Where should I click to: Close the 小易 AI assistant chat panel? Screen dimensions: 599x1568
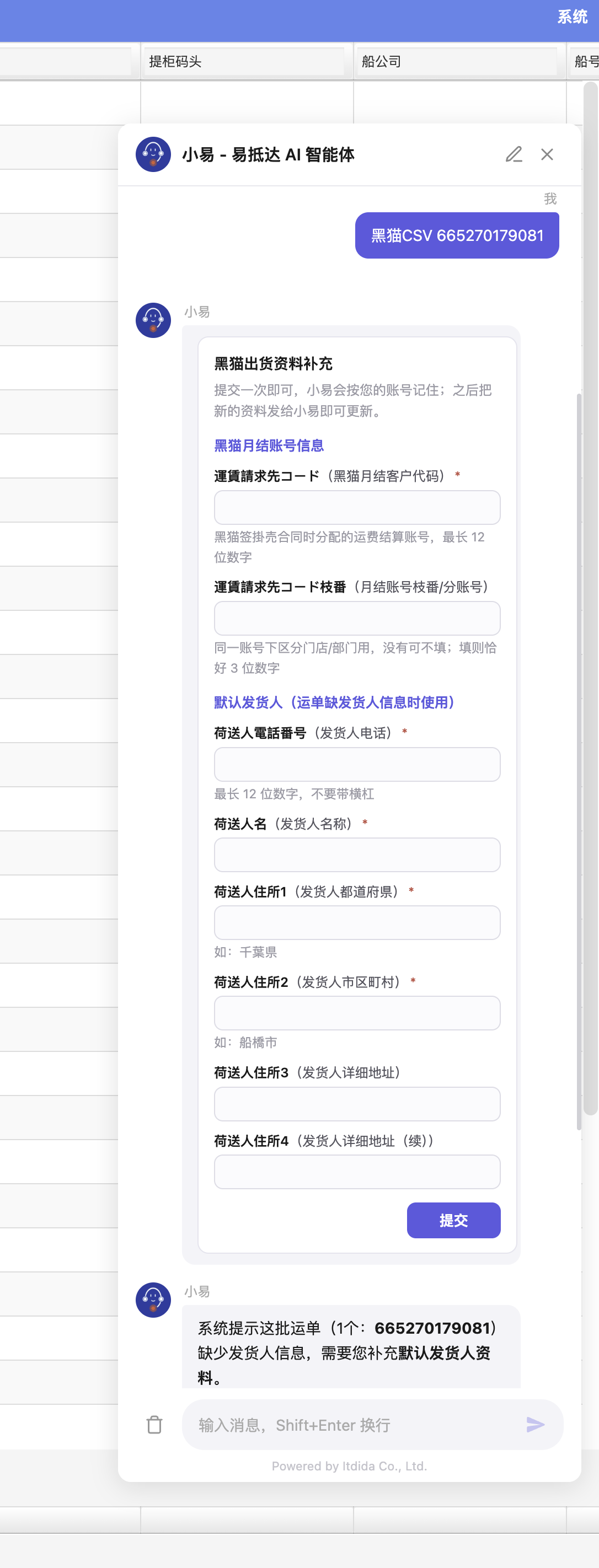coord(547,154)
